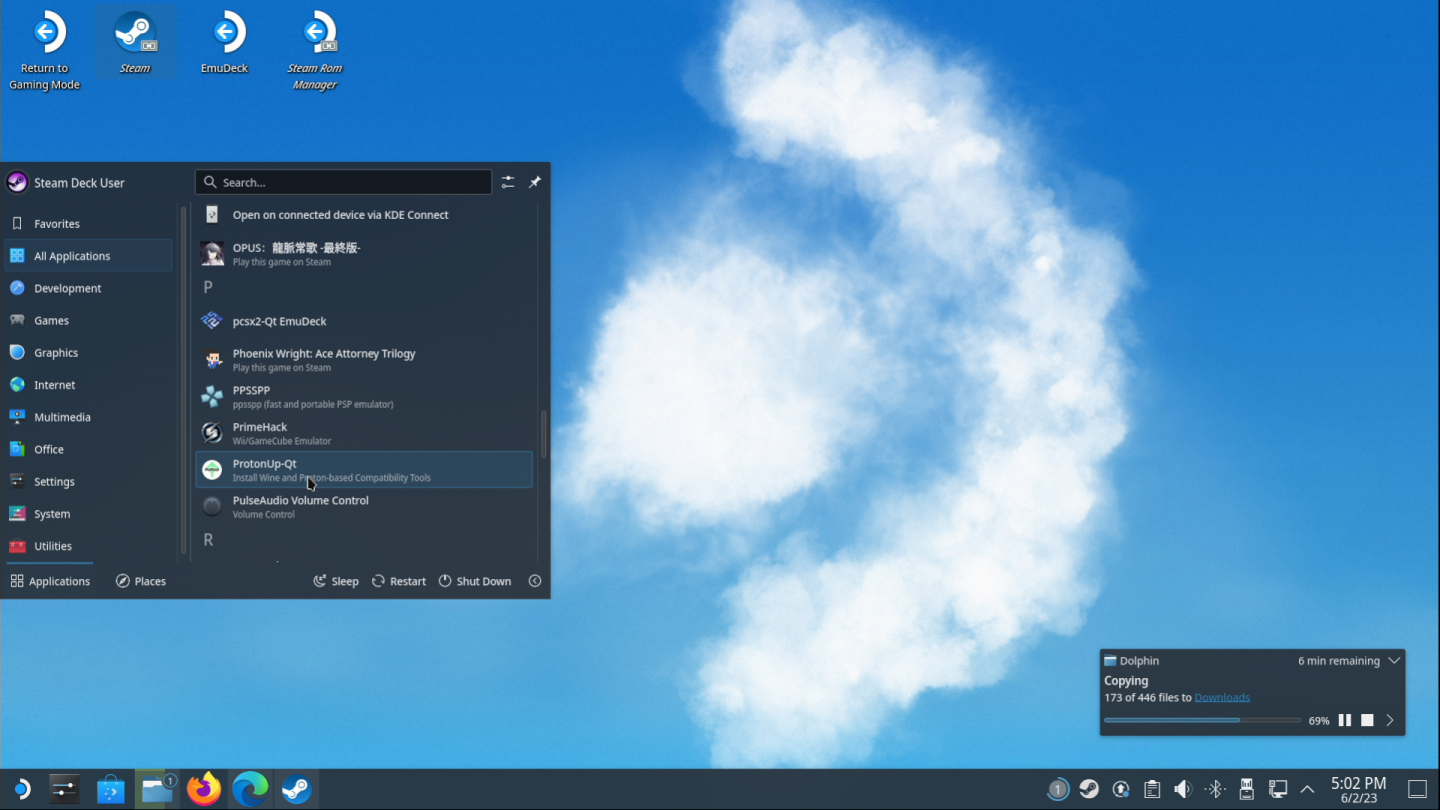Launch the OPUS game entry
Image resolution: width=1440 pixels, height=810 pixels.
(x=364, y=254)
